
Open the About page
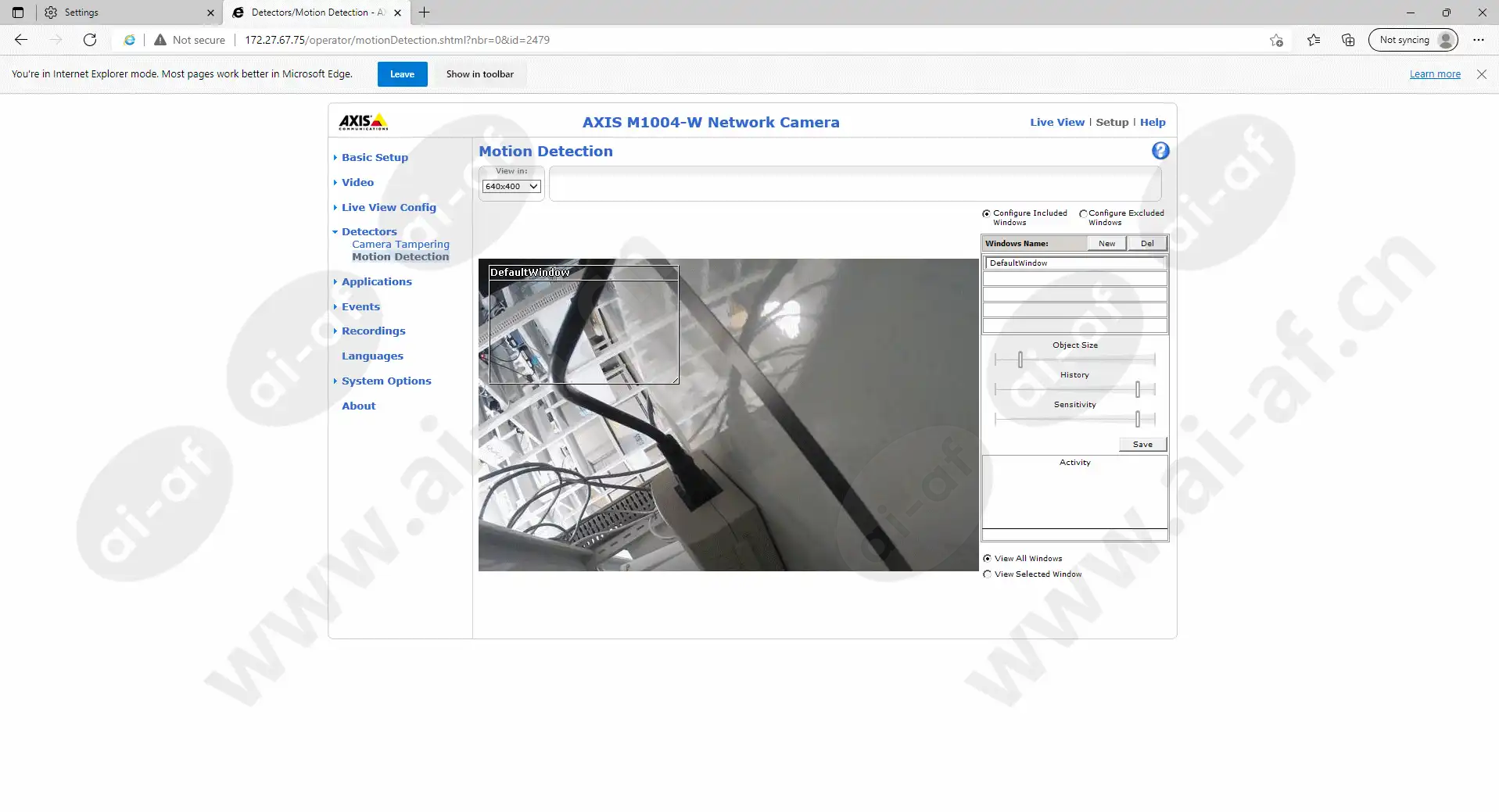(358, 406)
